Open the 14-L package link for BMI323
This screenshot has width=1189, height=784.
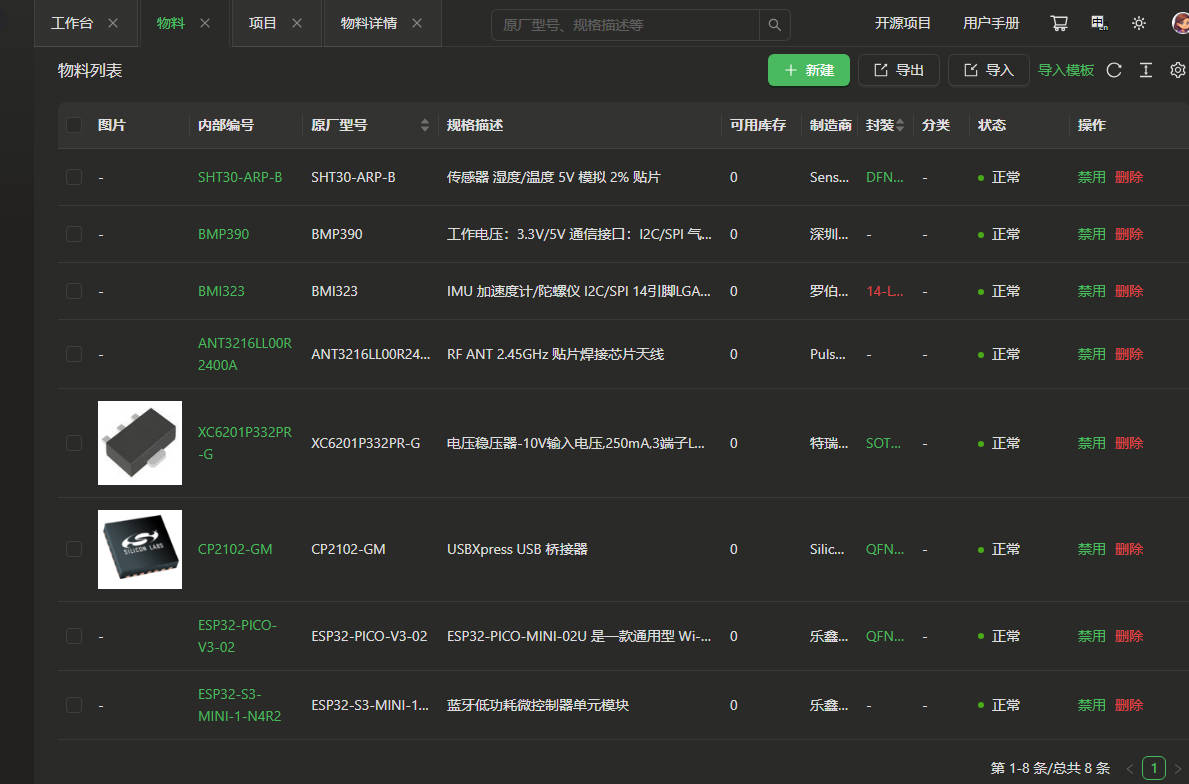point(884,291)
